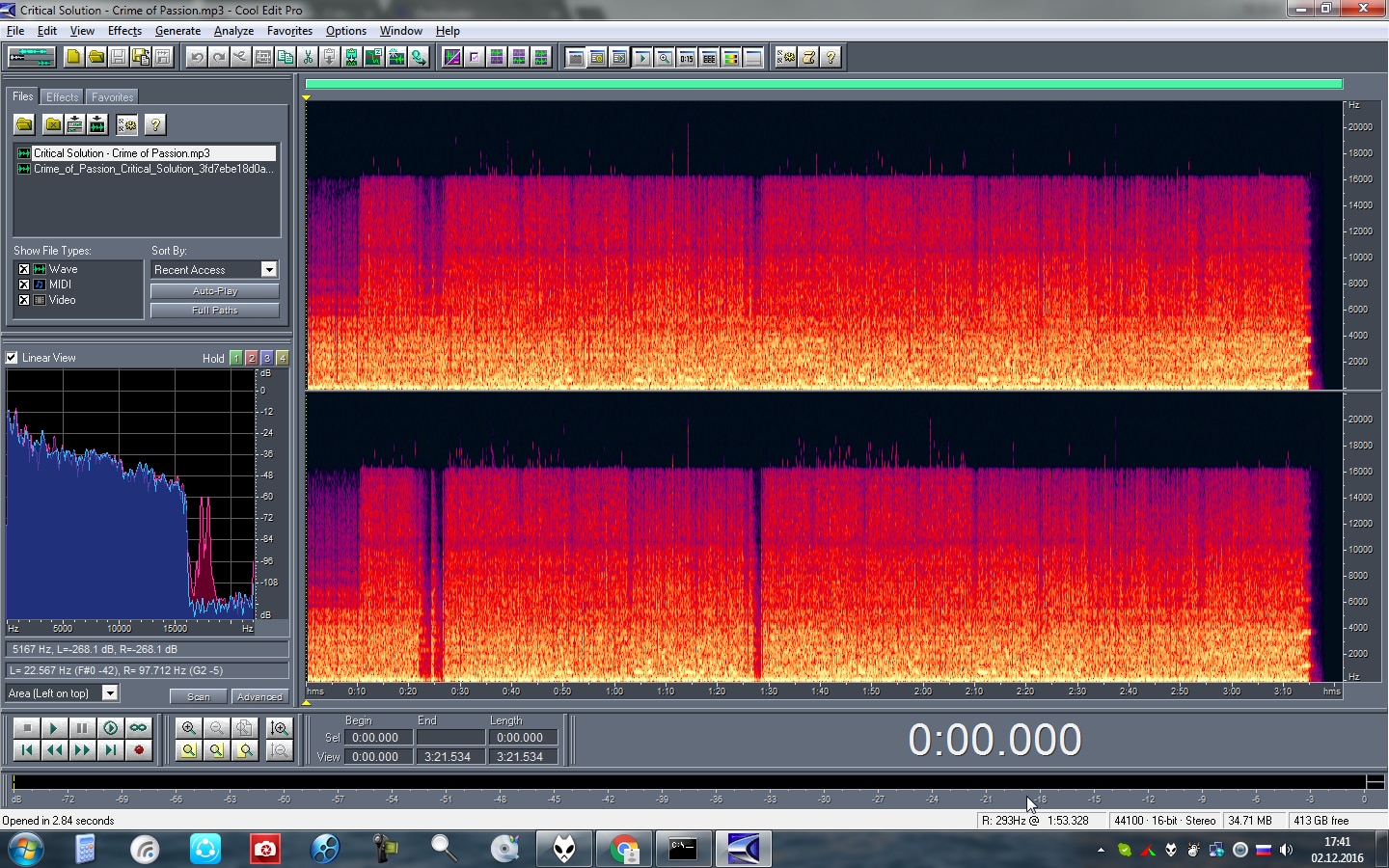Open the Generate menu

pyautogui.click(x=177, y=31)
